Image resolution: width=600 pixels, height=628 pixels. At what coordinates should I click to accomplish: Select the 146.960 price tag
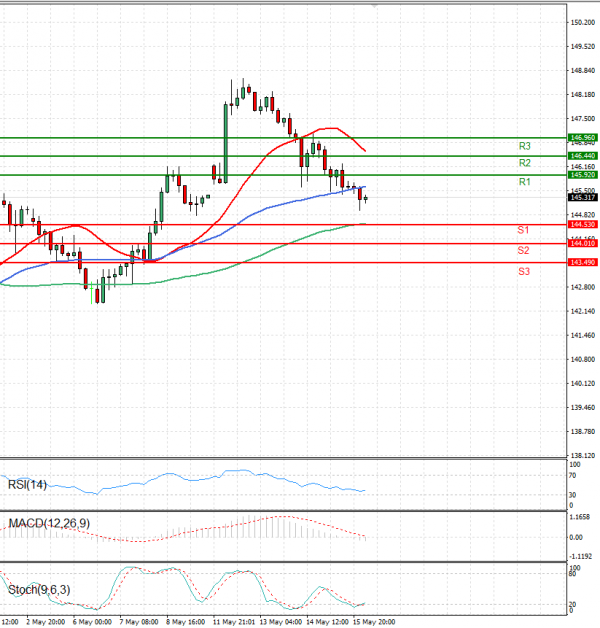tap(583, 137)
